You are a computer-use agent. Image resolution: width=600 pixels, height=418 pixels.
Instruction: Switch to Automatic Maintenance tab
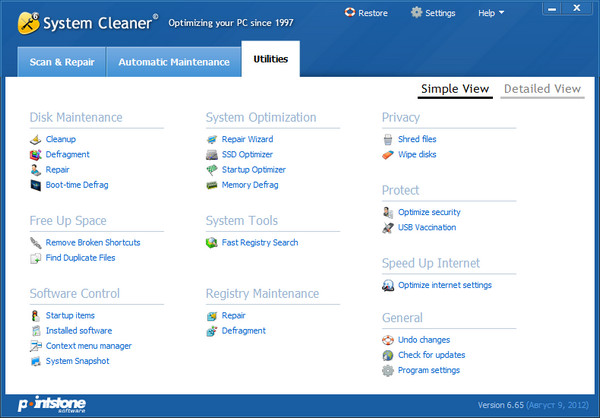tap(173, 62)
